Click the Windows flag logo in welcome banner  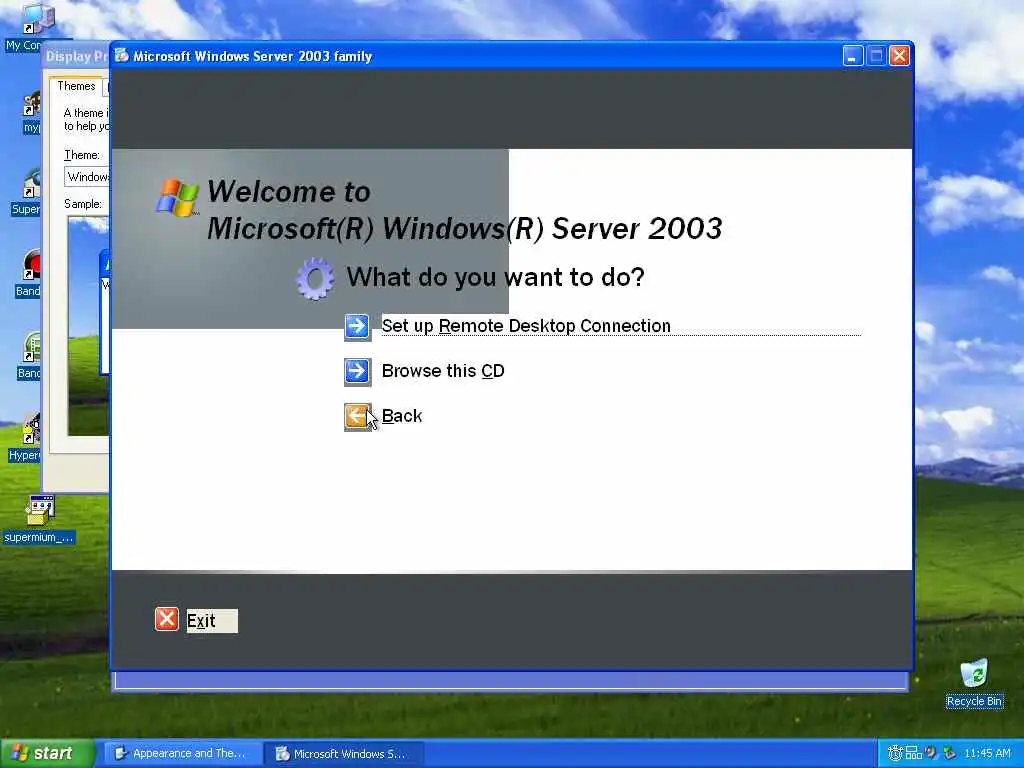point(177,197)
